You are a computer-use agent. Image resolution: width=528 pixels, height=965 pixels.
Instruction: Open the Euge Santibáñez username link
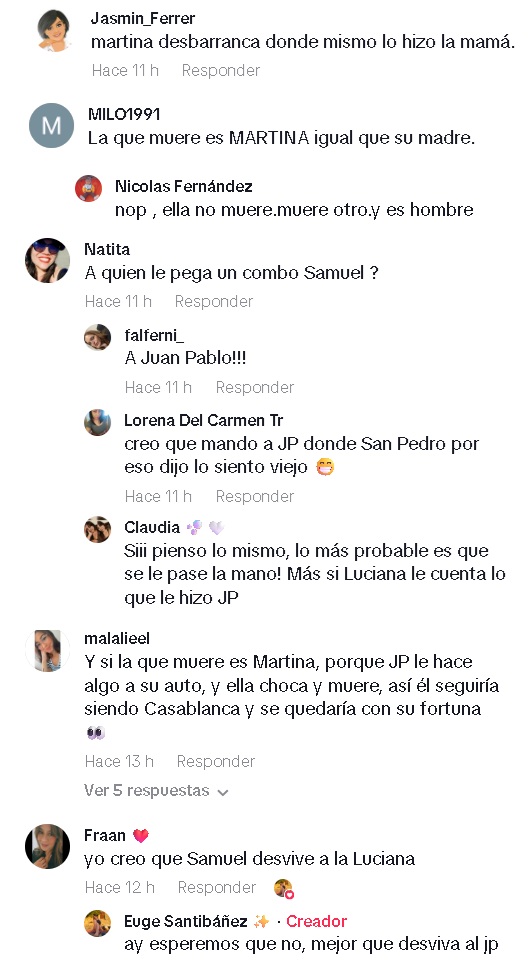click(186, 921)
